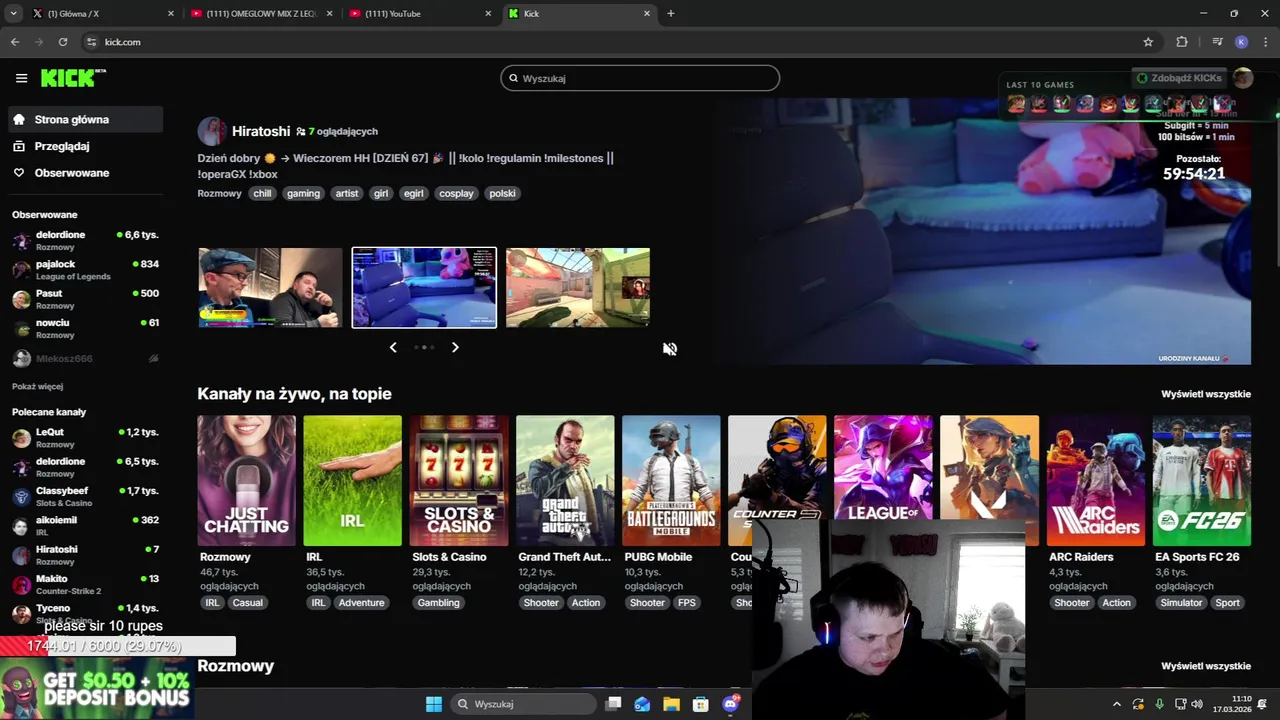Open Makito Counter-Strike 2 channel
Screen dimensions: 1280x720
click(85, 584)
